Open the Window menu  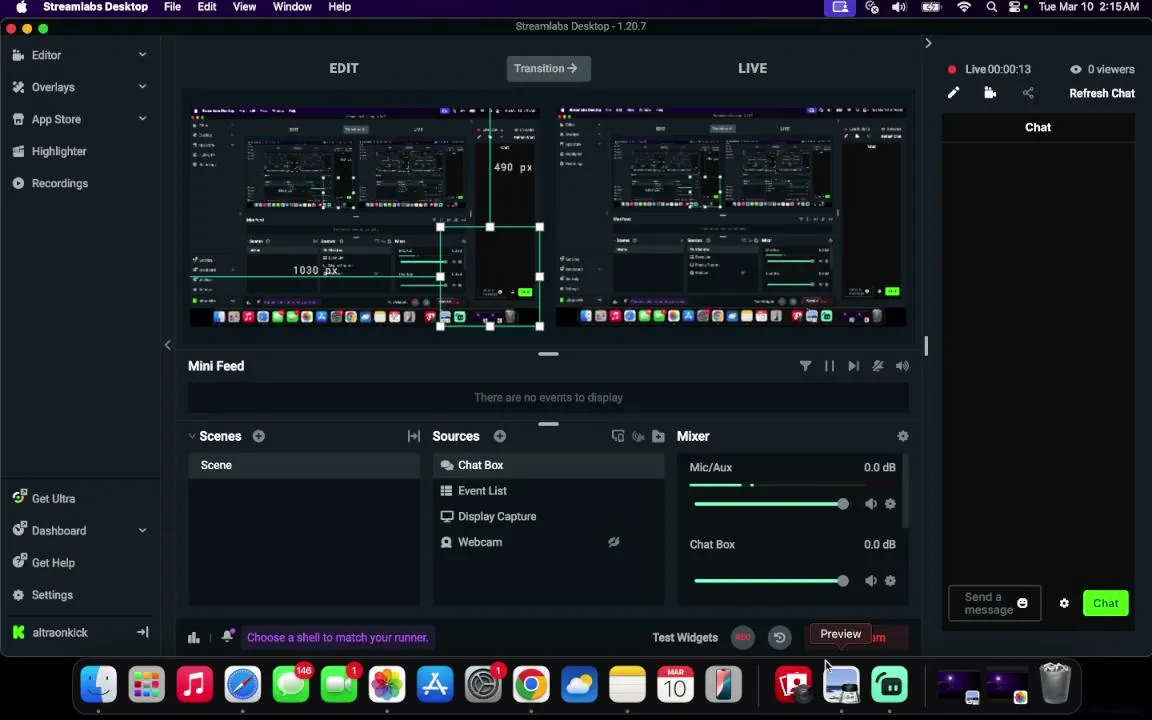292,7
